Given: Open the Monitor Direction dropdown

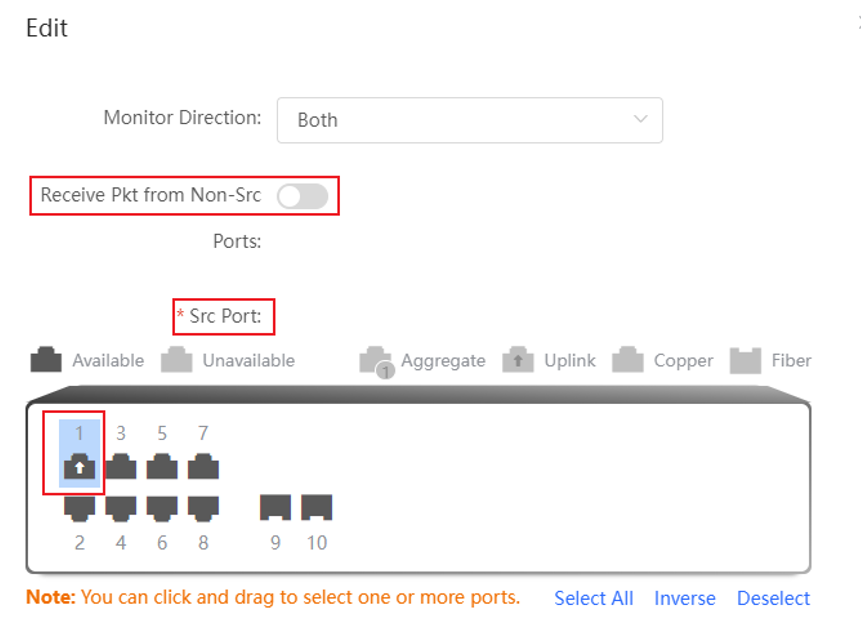Looking at the screenshot, I should point(469,120).
